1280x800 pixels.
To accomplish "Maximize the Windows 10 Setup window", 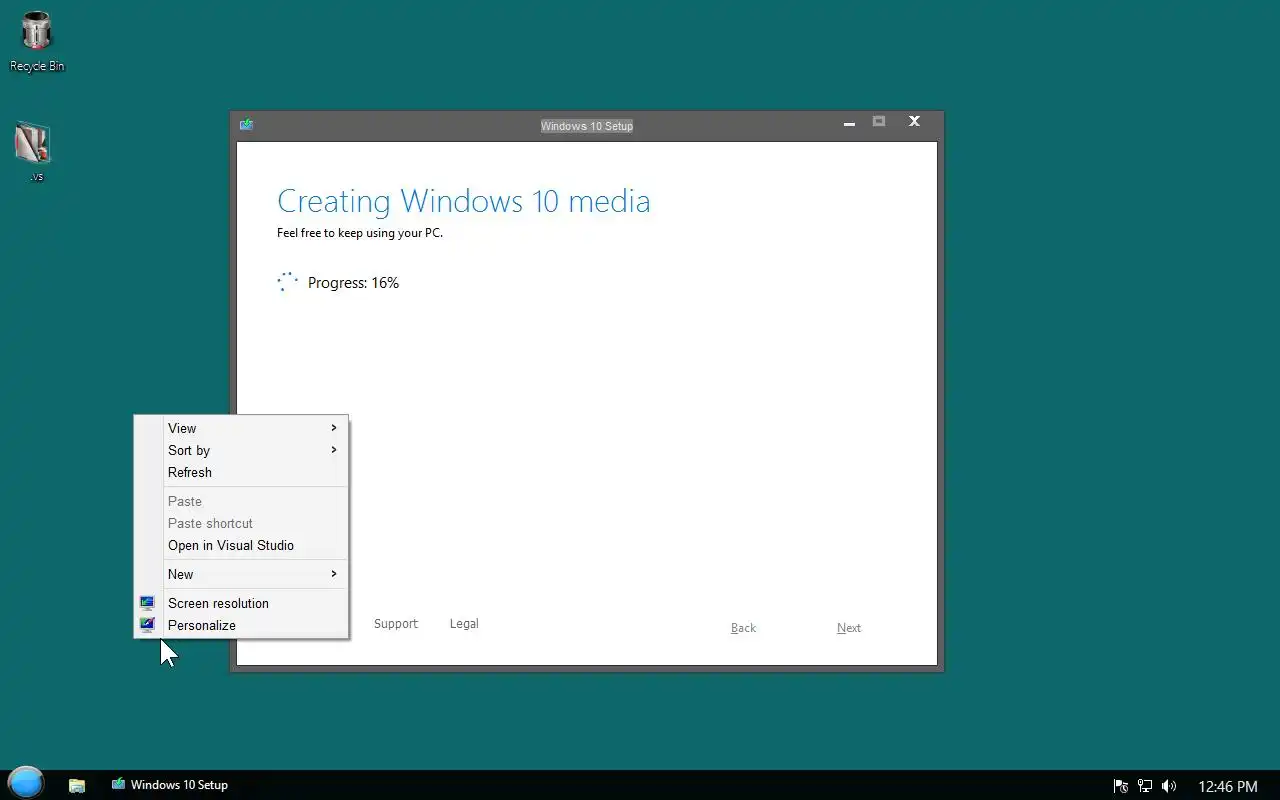I will point(879,122).
